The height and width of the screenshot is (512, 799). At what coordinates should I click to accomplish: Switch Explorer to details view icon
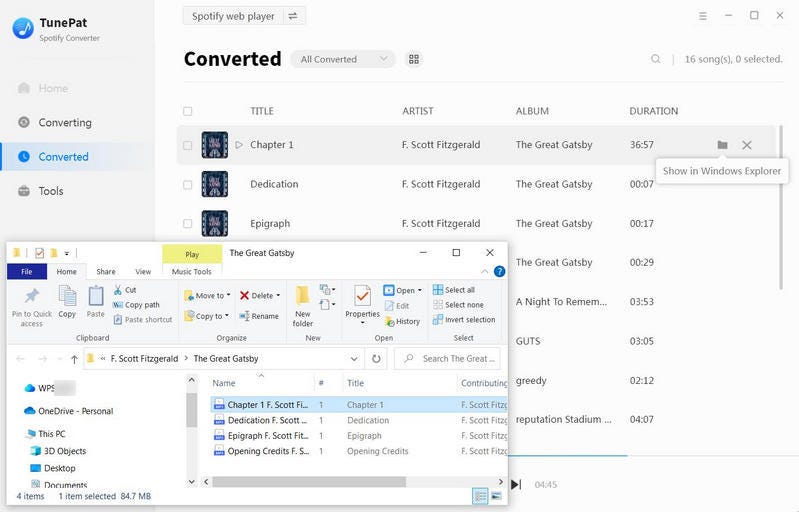pos(480,496)
